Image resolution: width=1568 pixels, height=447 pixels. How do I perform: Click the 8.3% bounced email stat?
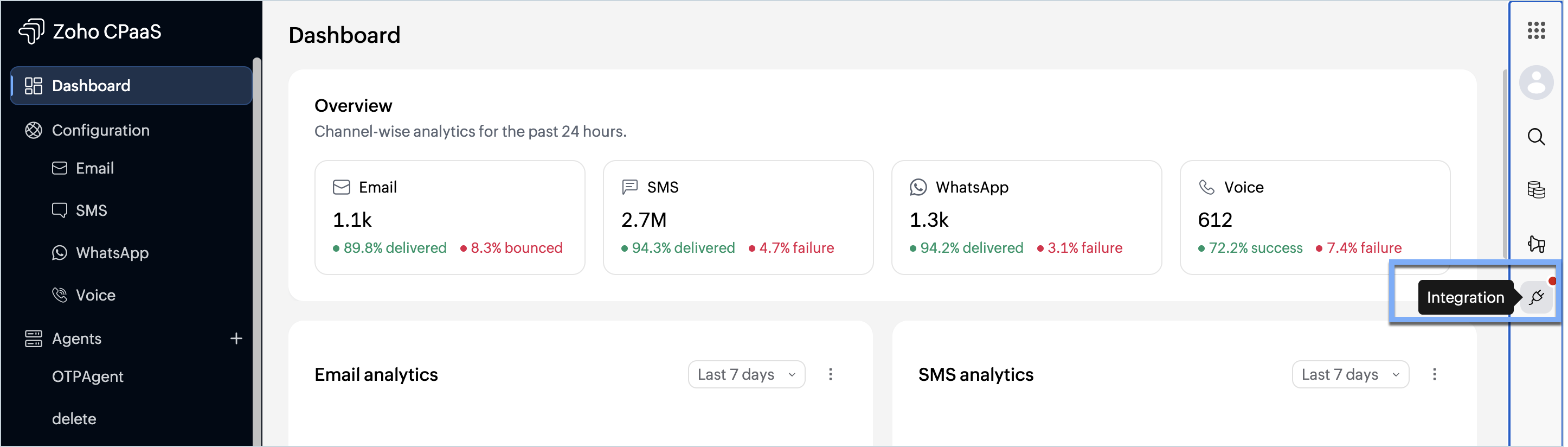pos(512,248)
